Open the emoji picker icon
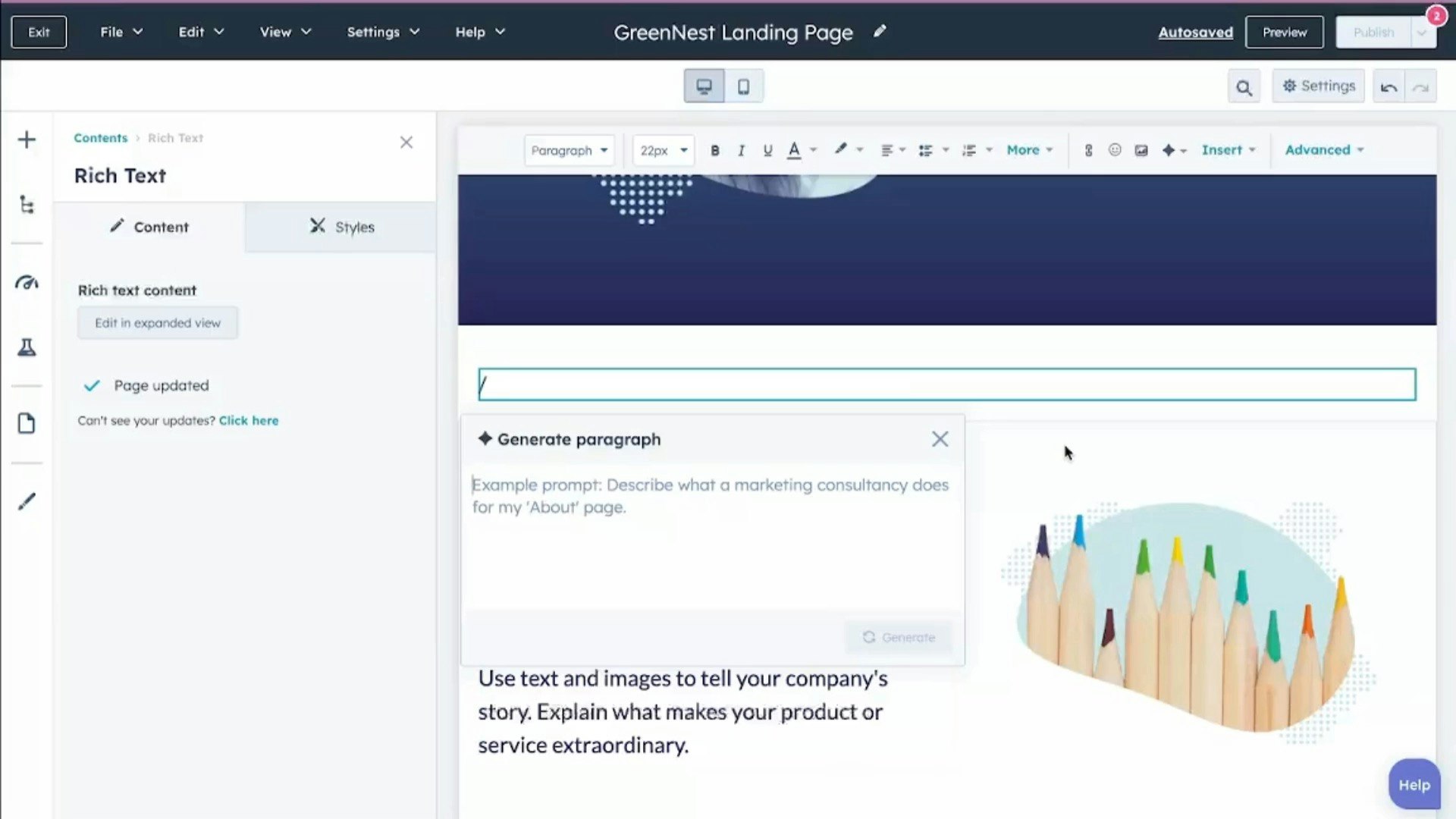This screenshot has height=819, width=1456. tap(1114, 150)
